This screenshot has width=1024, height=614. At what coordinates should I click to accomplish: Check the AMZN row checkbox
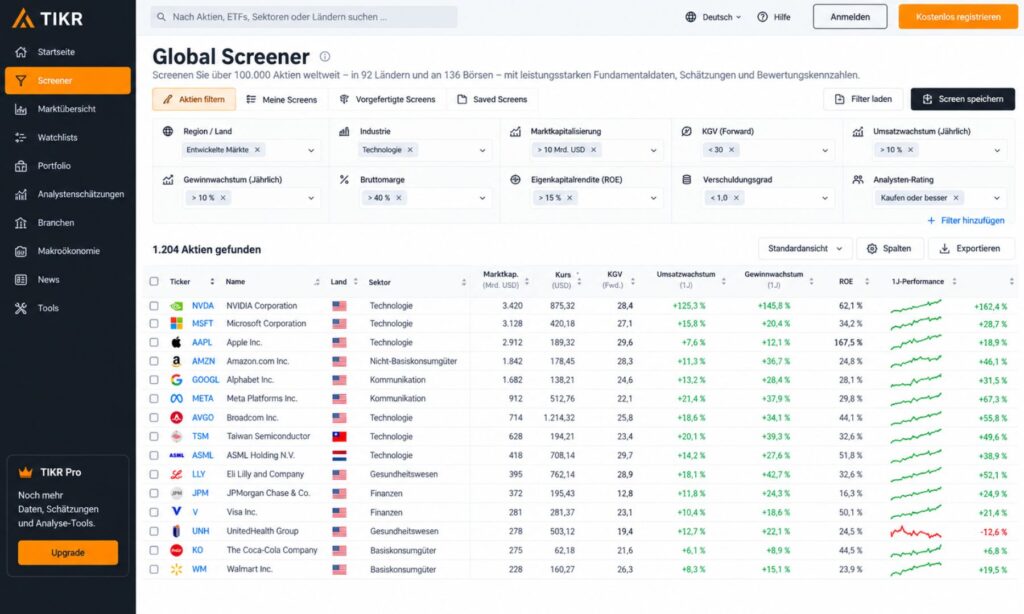154,361
